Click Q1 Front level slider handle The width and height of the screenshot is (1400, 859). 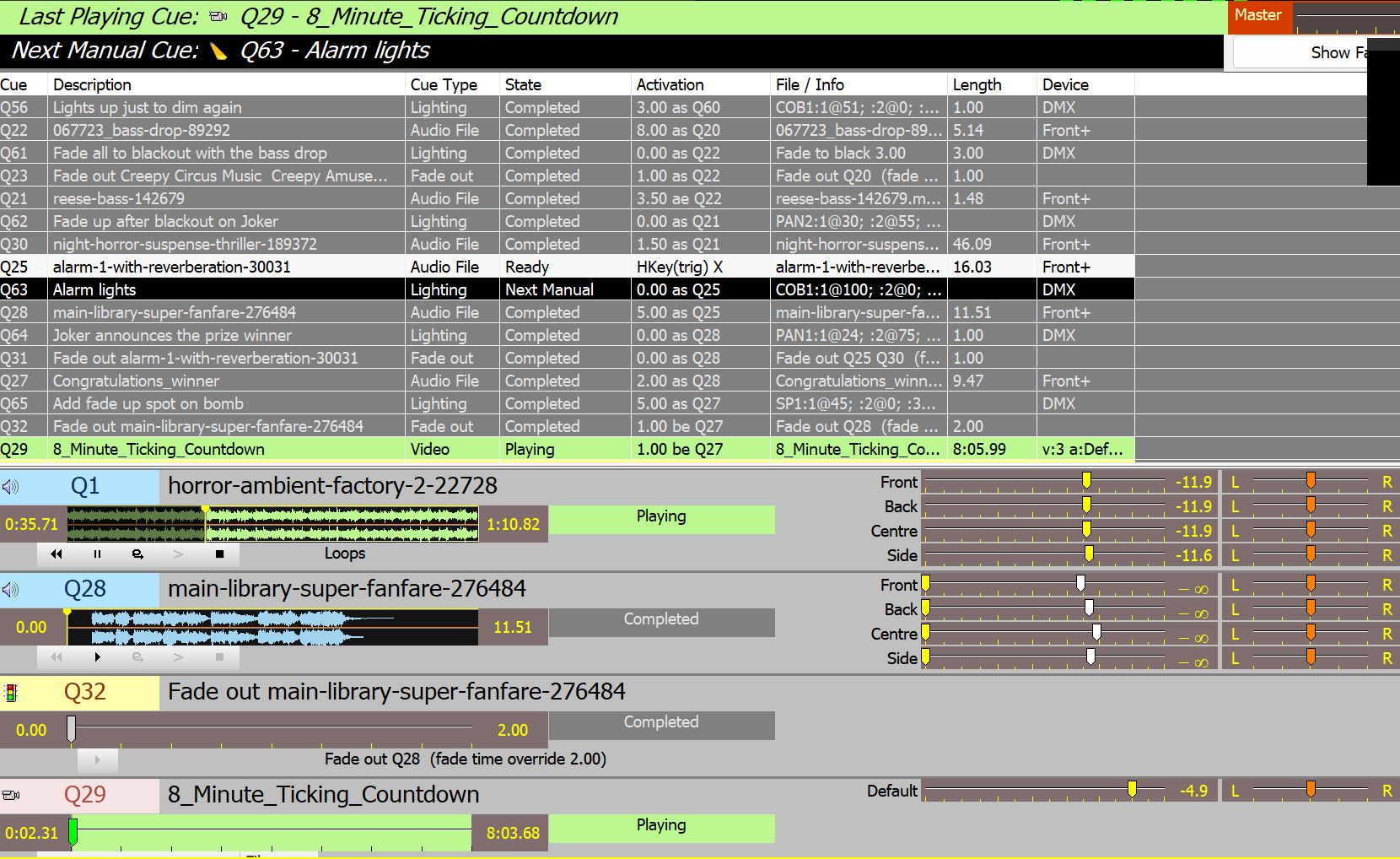tap(1086, 481)
